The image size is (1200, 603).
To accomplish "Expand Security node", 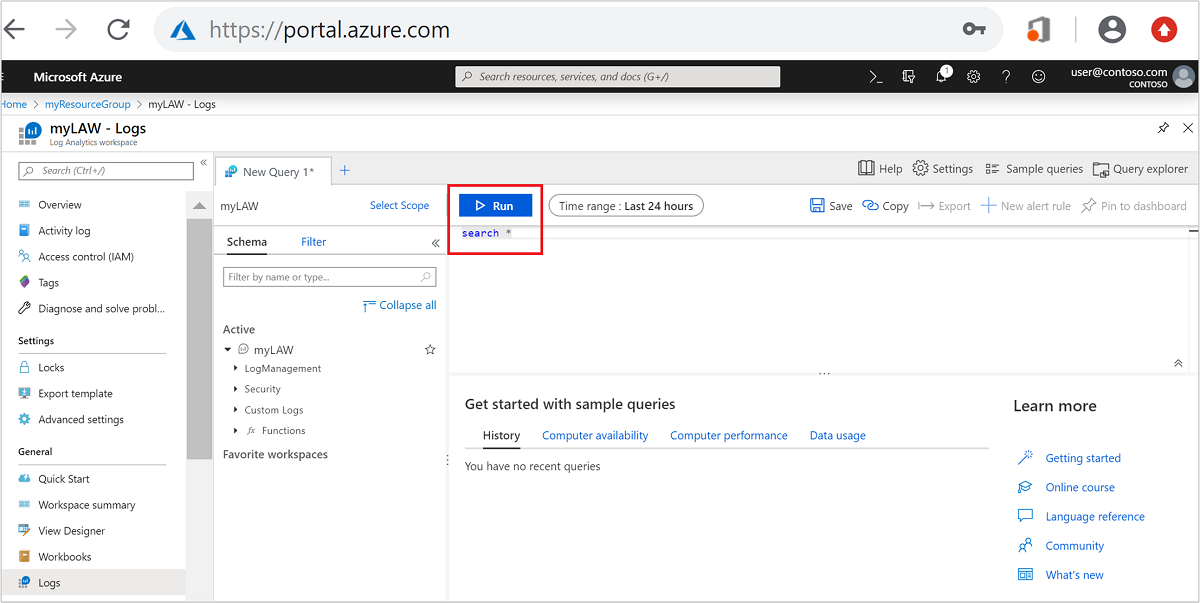I will pos(236,389).
